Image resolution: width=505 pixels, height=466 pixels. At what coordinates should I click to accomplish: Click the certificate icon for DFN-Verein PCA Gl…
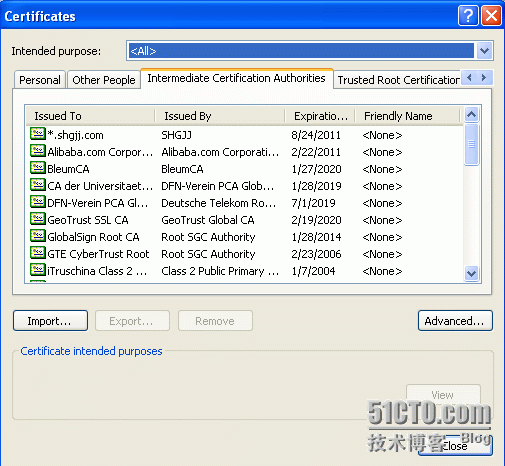pos(38,202)
